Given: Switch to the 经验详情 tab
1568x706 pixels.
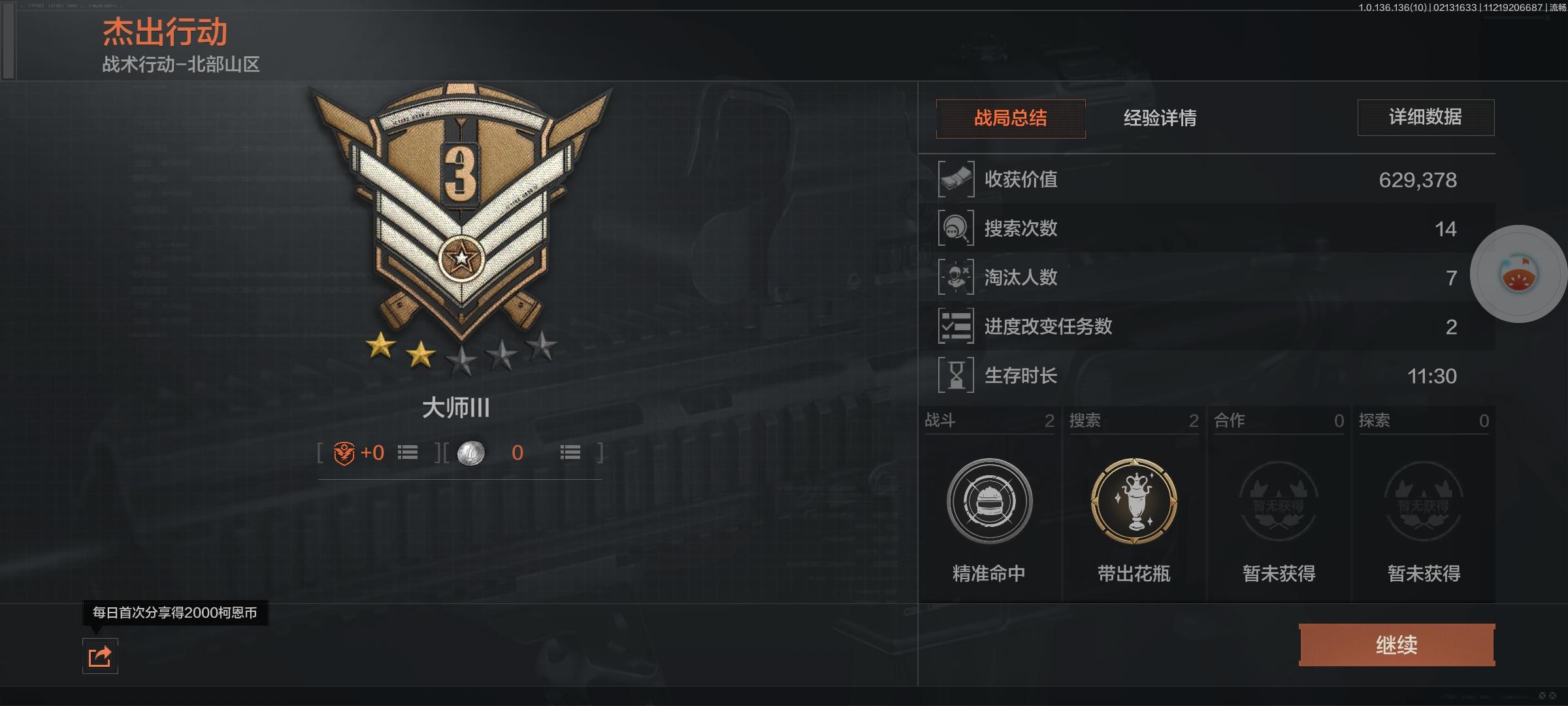Looking at the screenshot, I should coord(1160,118).
